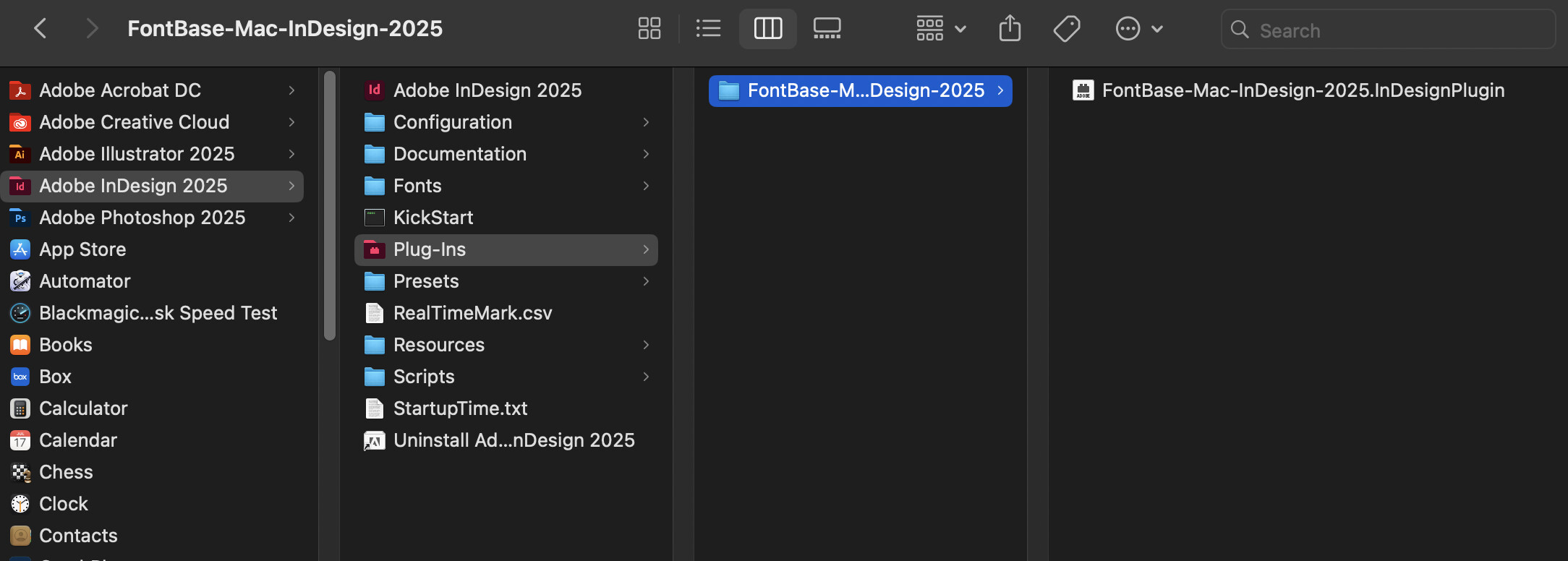
Task: Click the Plug-Ins folder icon
Action: [x=375, y=249]
